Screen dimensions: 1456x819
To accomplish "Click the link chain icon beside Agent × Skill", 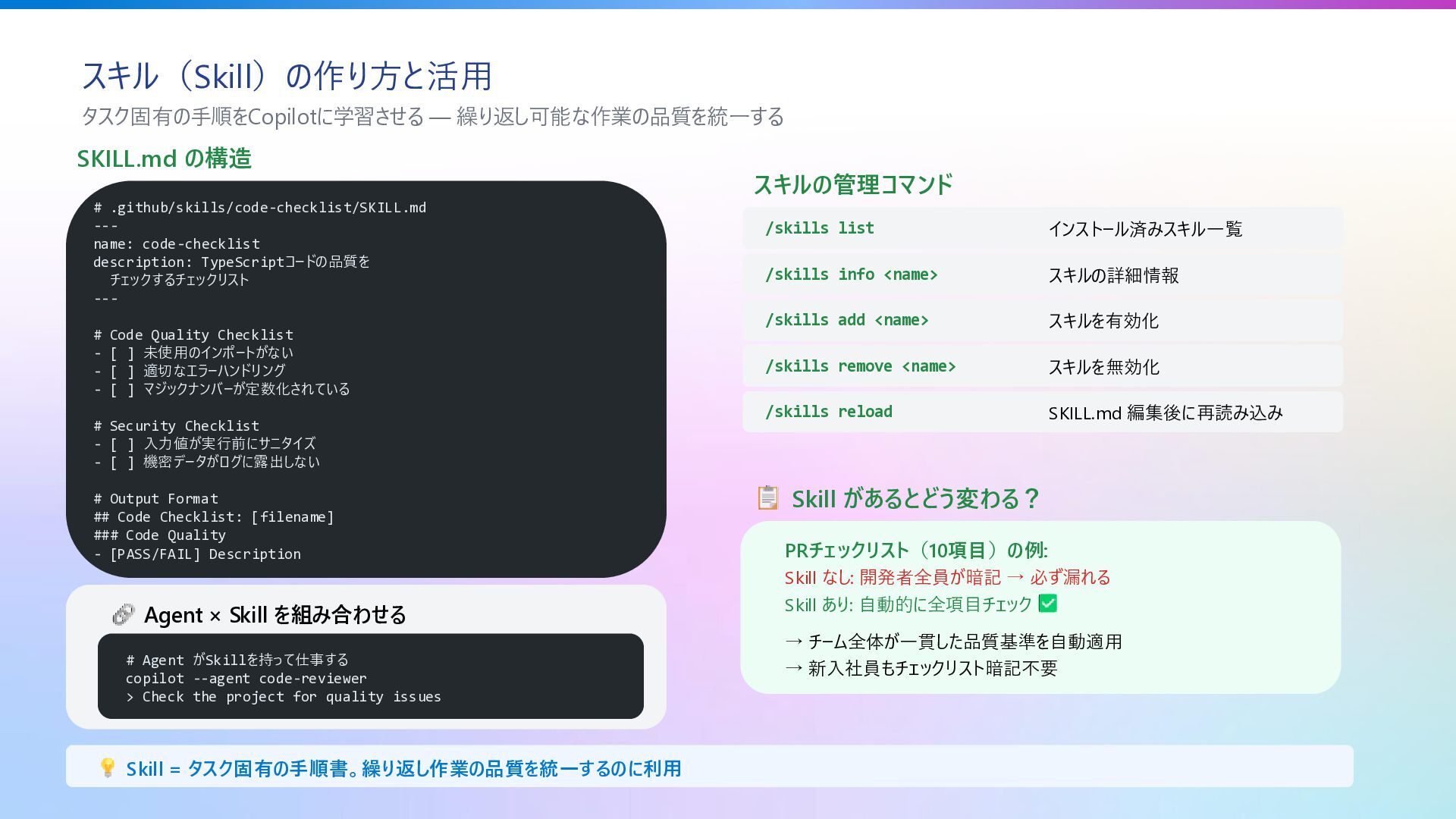I will pos(123,614).
